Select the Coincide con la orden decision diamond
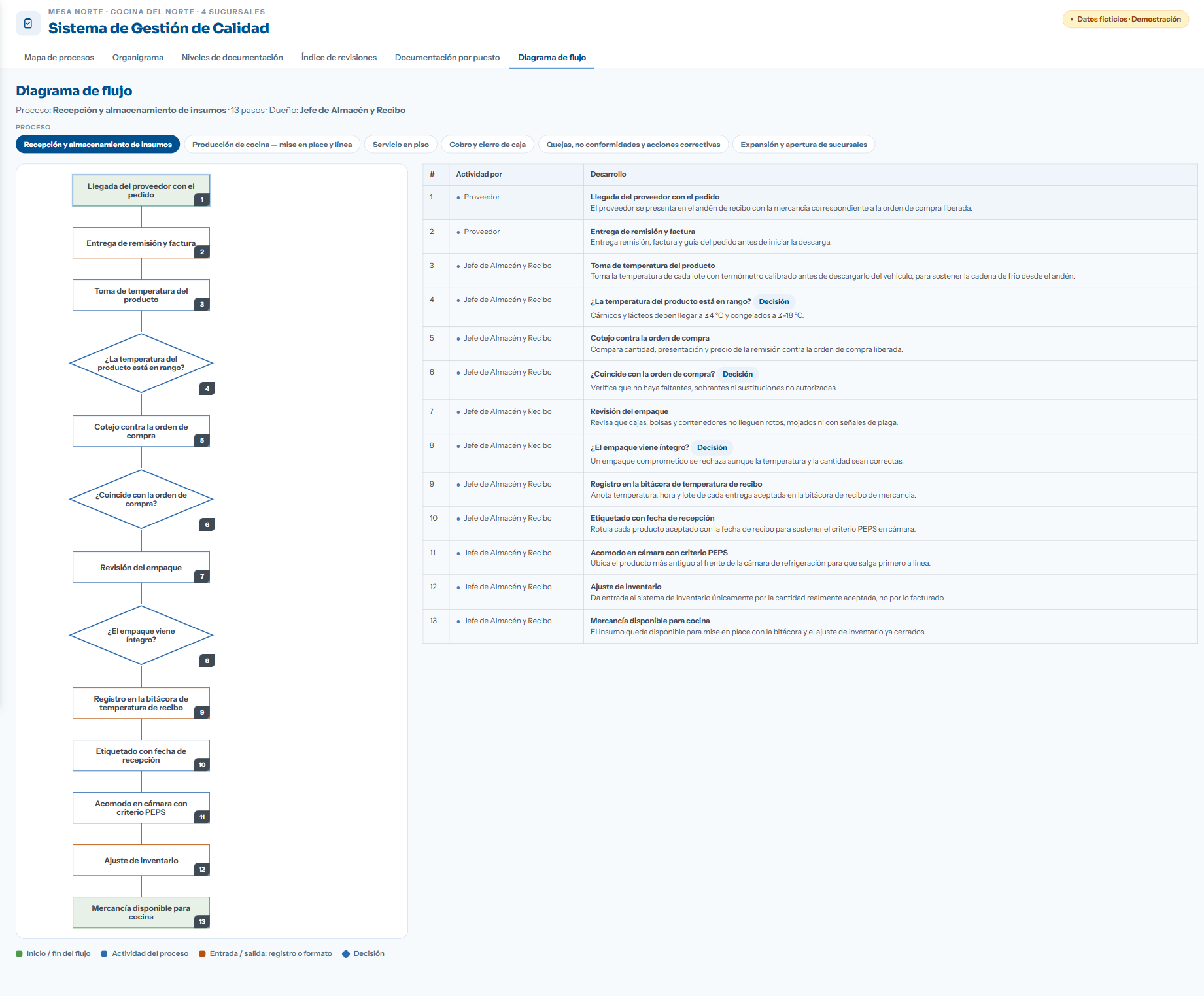 pos(141,499)
